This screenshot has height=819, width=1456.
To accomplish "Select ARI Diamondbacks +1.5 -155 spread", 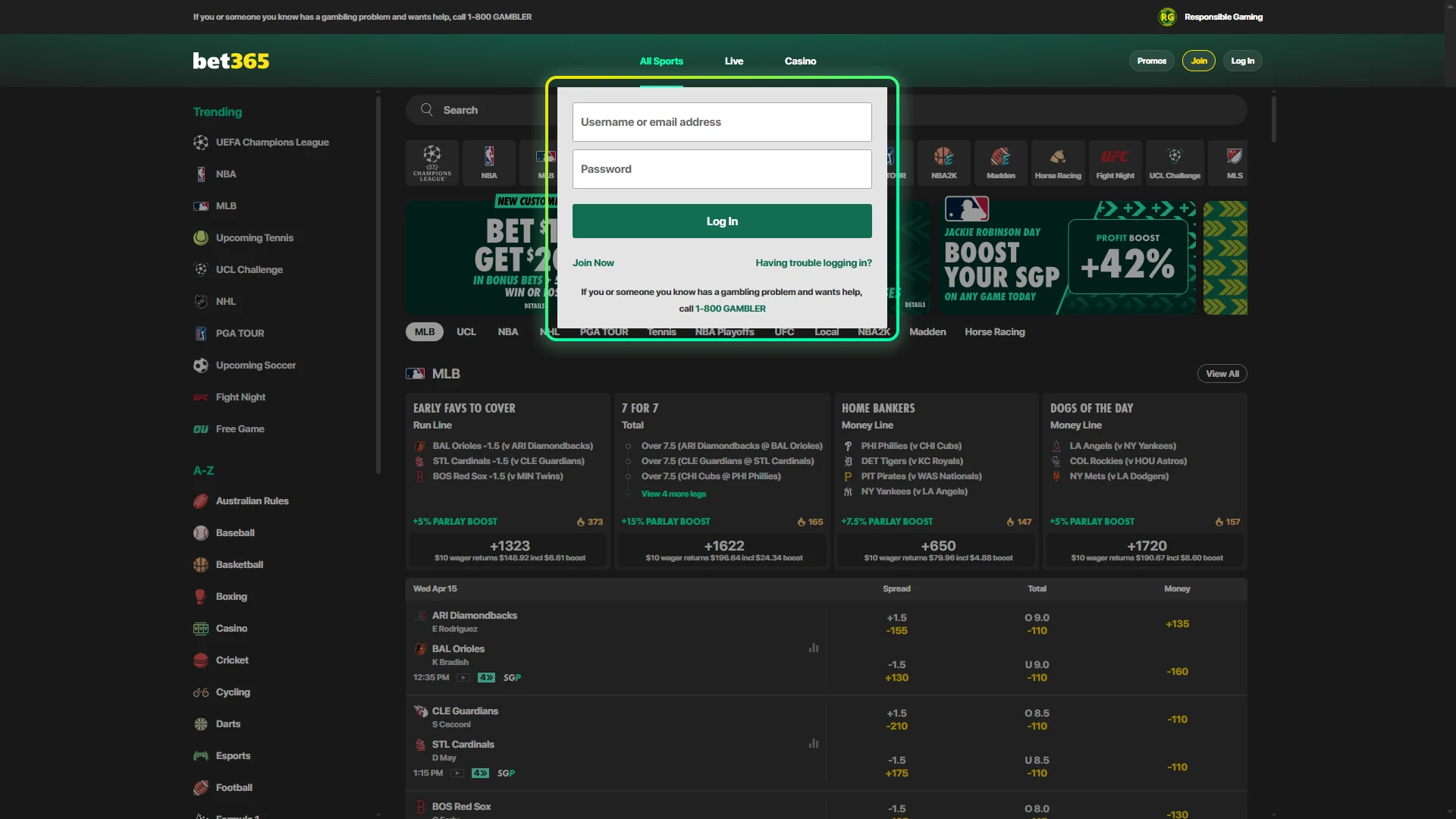I will [897, 624].
